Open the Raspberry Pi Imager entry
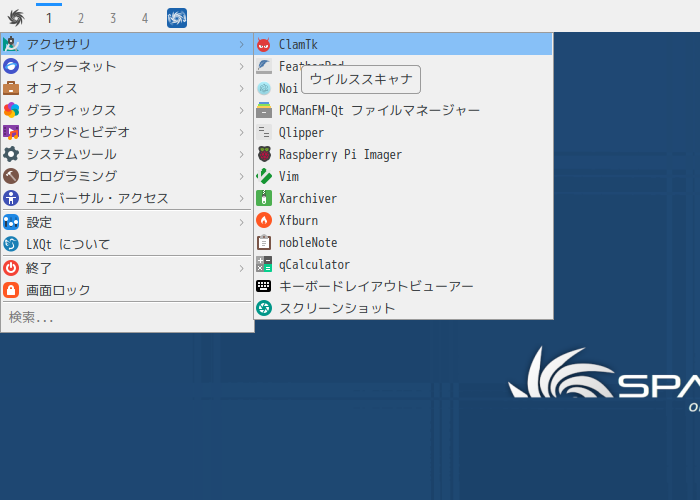The height and width of the screenshot is (500, 700). click(403, 154)
